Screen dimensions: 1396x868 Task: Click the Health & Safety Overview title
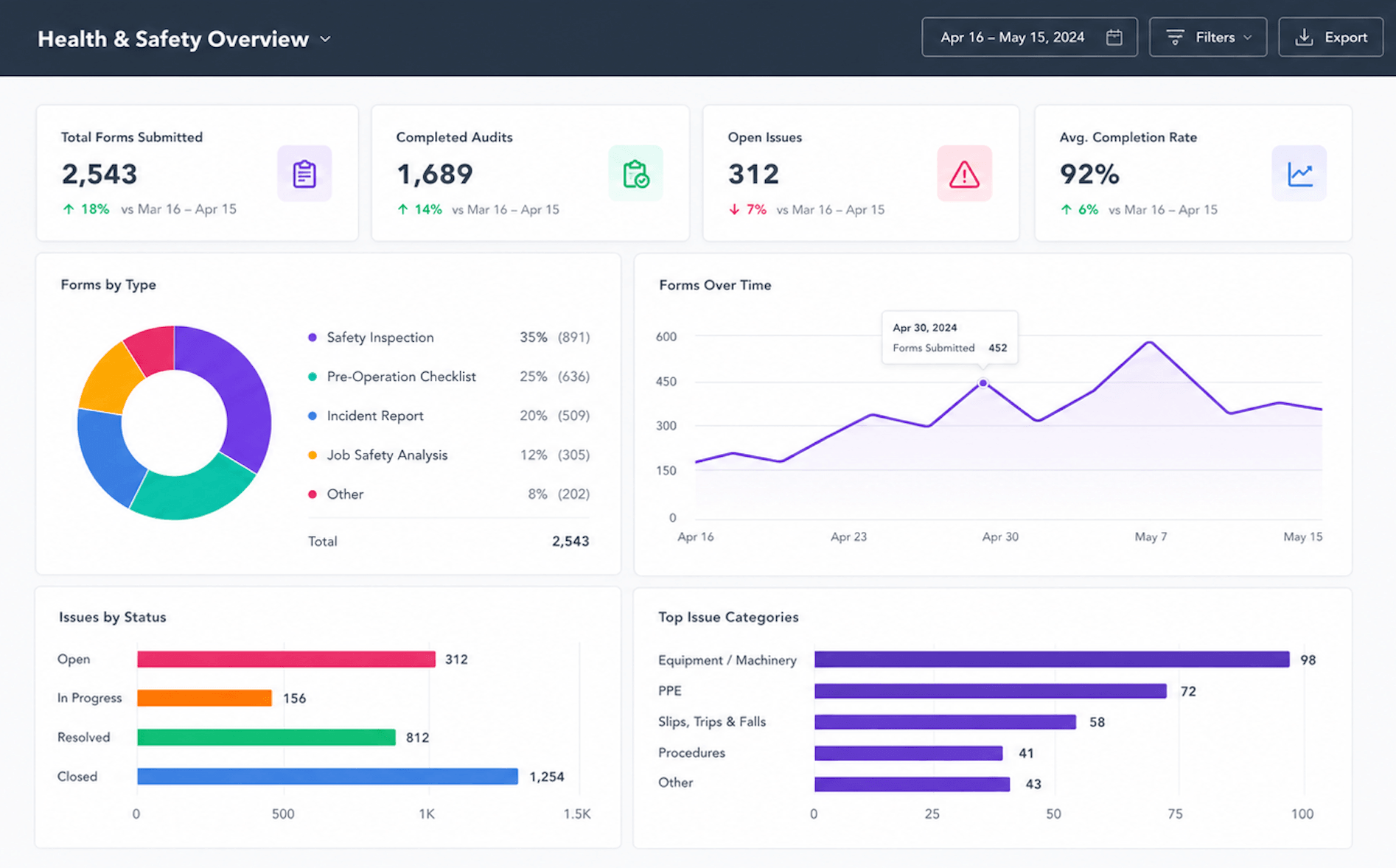pyautogui.click(x=173, y=39)
